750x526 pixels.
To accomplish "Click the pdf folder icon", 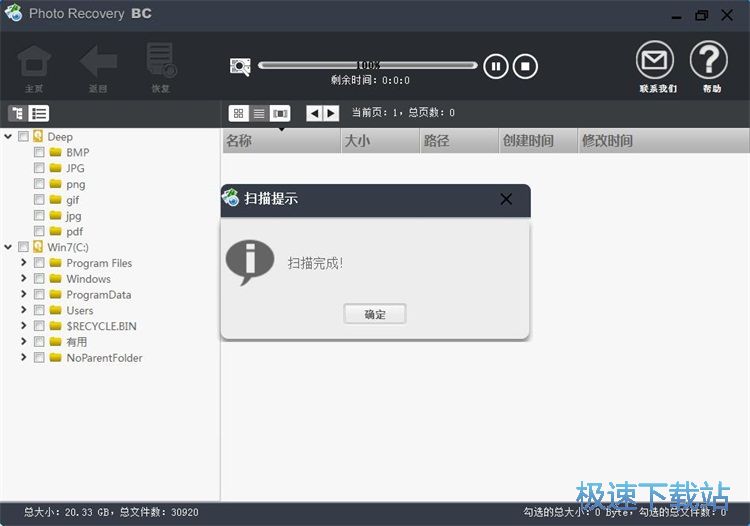I will [55, 231].
